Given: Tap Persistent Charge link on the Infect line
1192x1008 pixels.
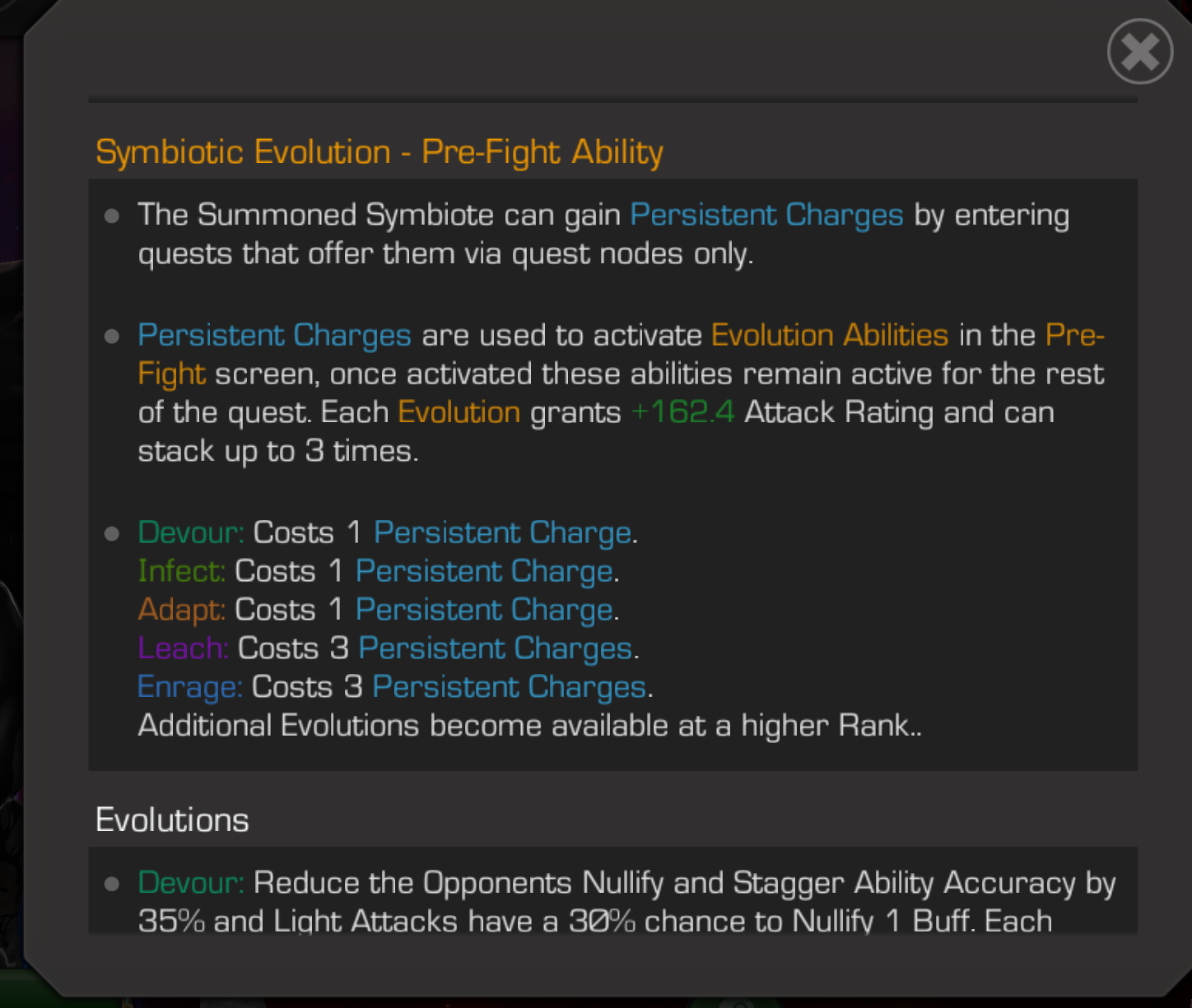Looking at the screenshot, I should [484, 571].
